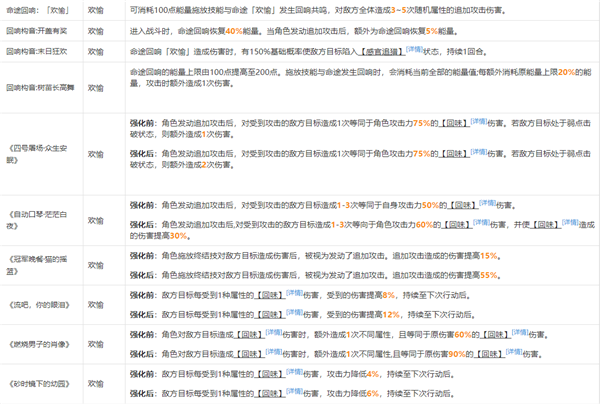Click the row title 命途回响:「欢愉」
Viewport: 600px width, 404px height.
(36, 9)
